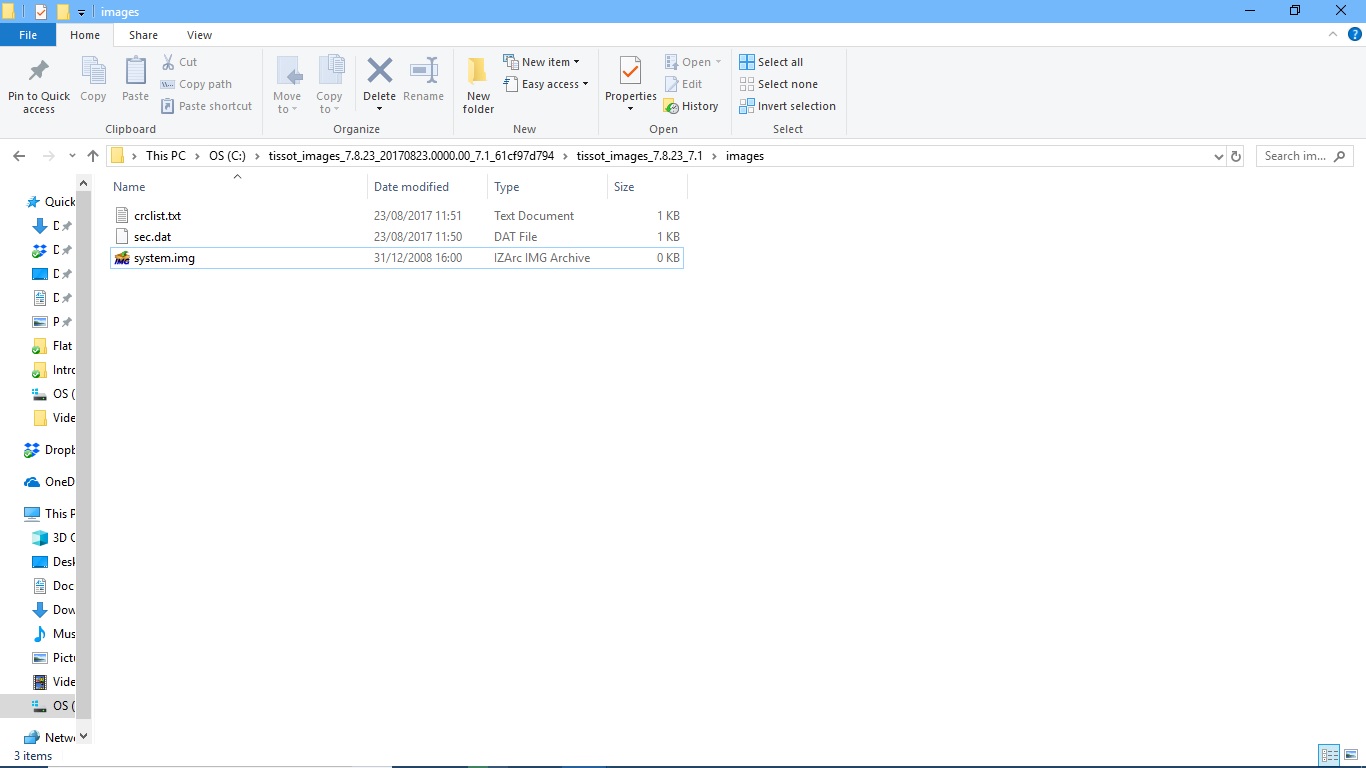The height and width of the screenshot is (768, 1366).
Task: Navigate up one folder with up arrow
Action: tap(93, 156)
